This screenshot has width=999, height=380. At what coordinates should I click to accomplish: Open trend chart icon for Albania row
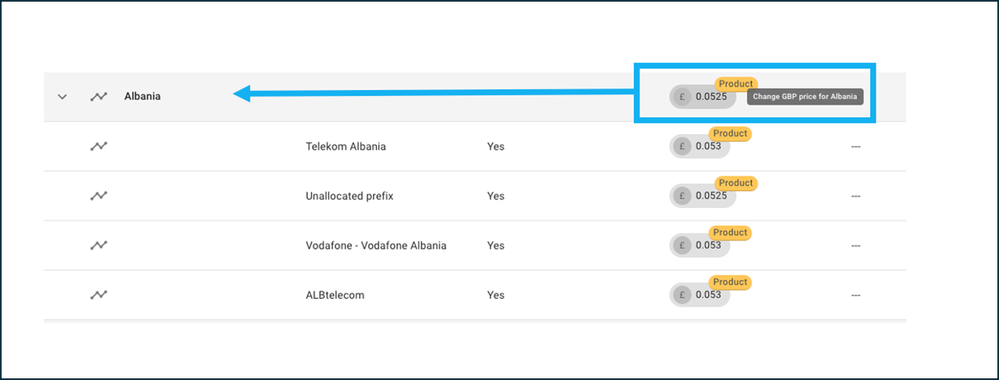[98, 97]
